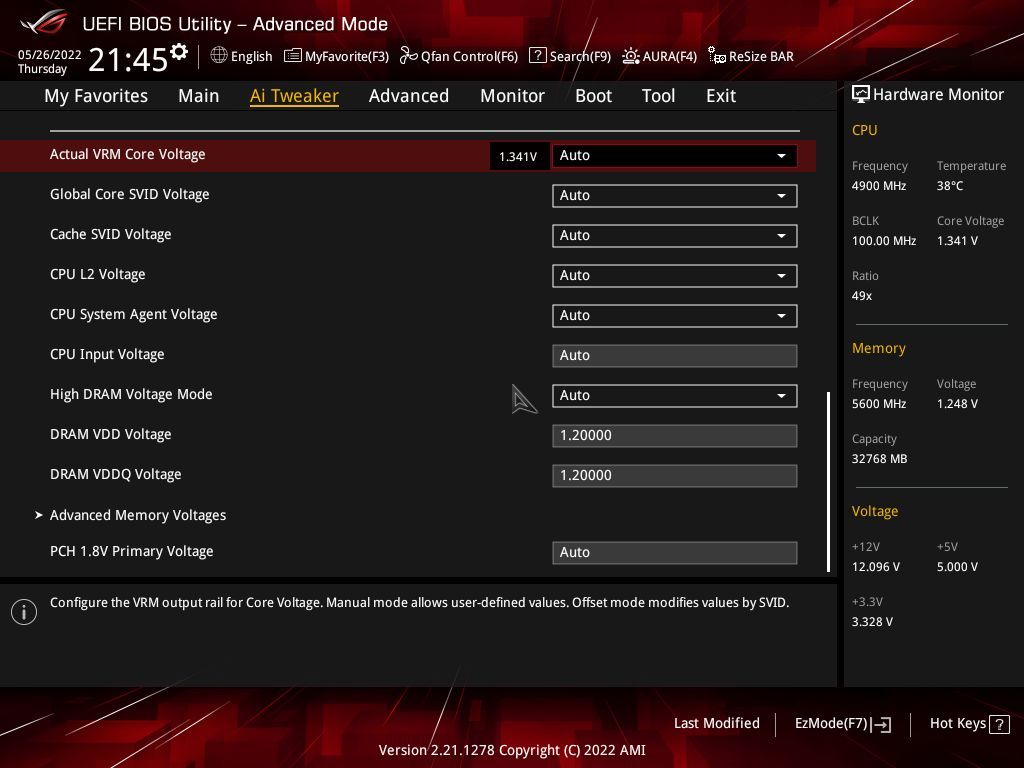Viewport: 1024px width, 768px height.
Task: Open settings gear next to clock
Action: click(x=179, y=52)
